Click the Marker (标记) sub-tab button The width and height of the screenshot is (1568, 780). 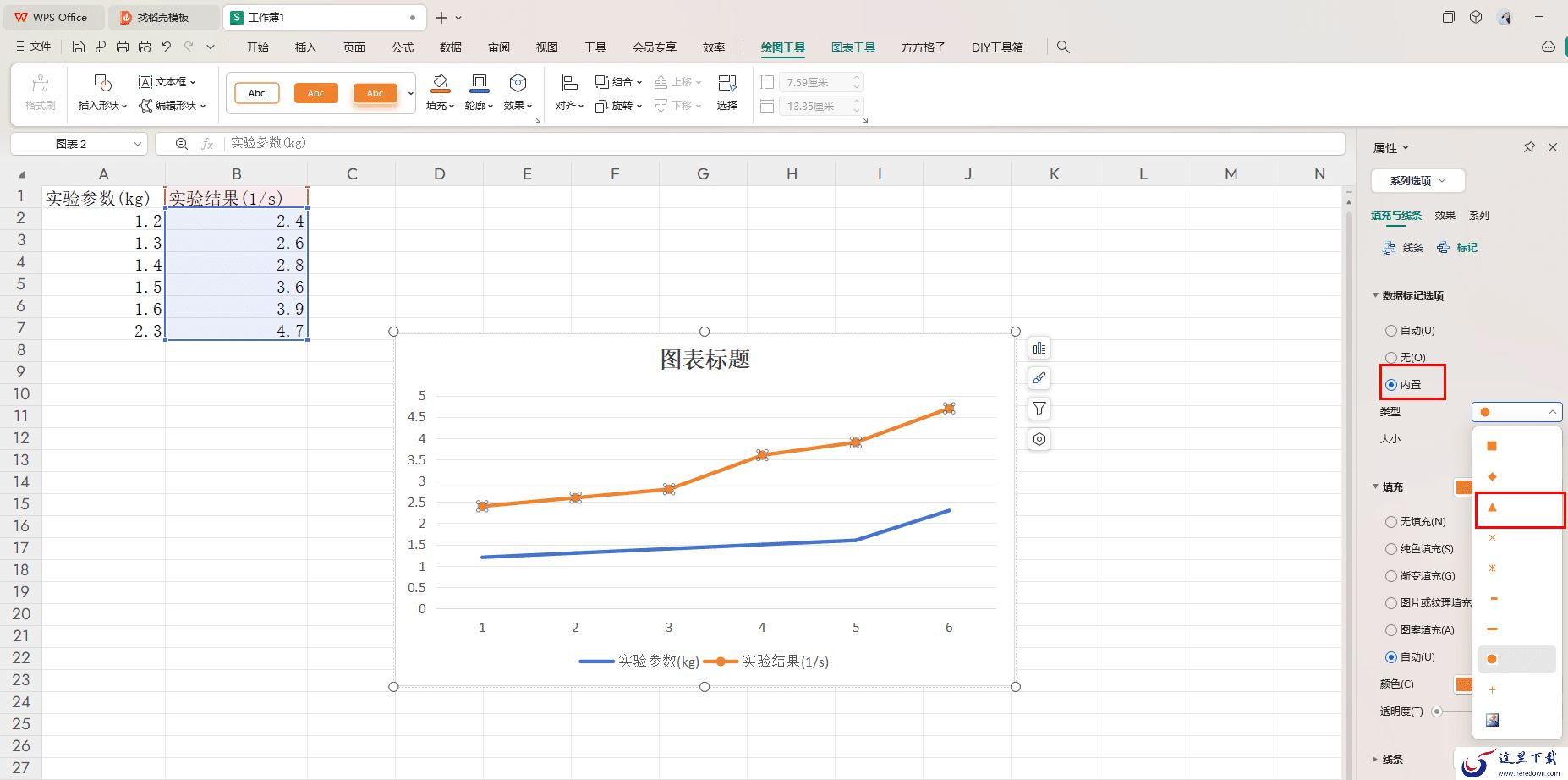1458,248
